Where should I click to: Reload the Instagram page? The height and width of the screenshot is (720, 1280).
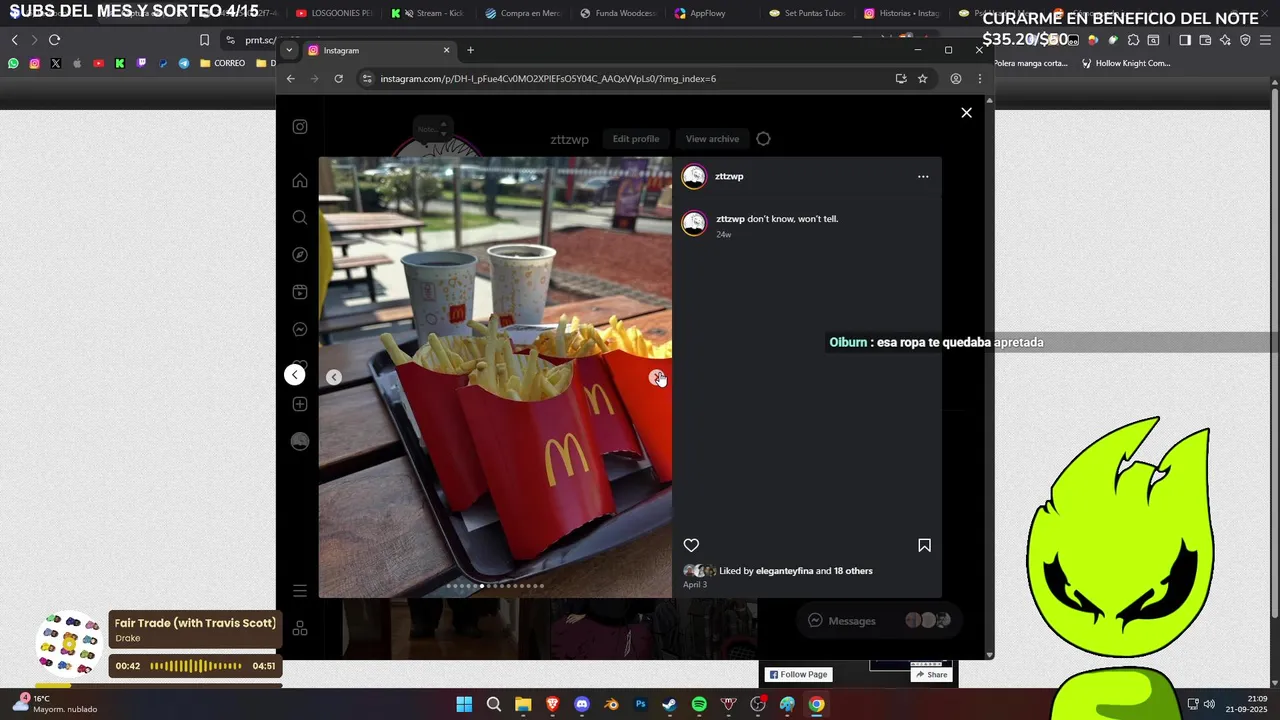[339, 79]
